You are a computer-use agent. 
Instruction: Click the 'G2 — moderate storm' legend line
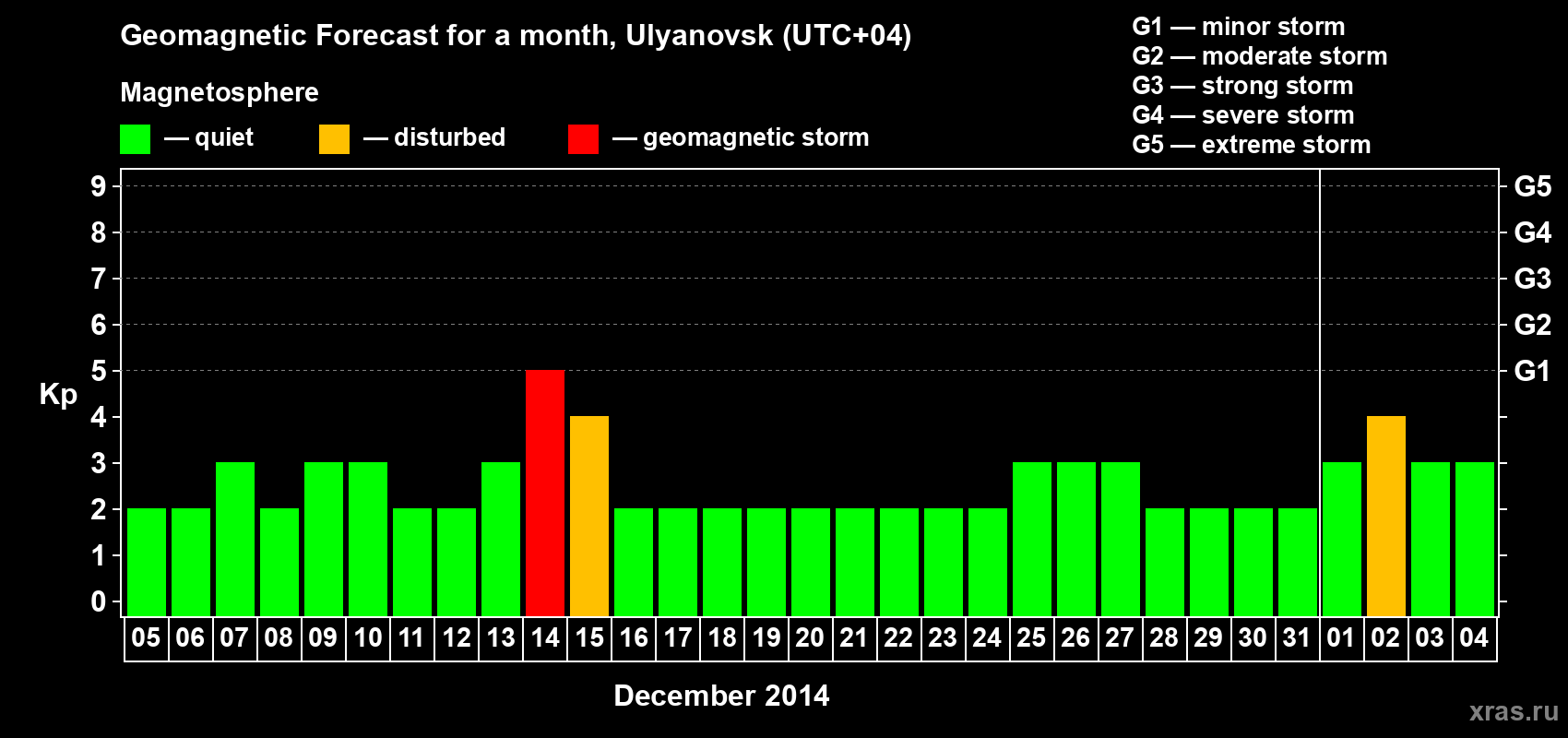point(1259,56)
